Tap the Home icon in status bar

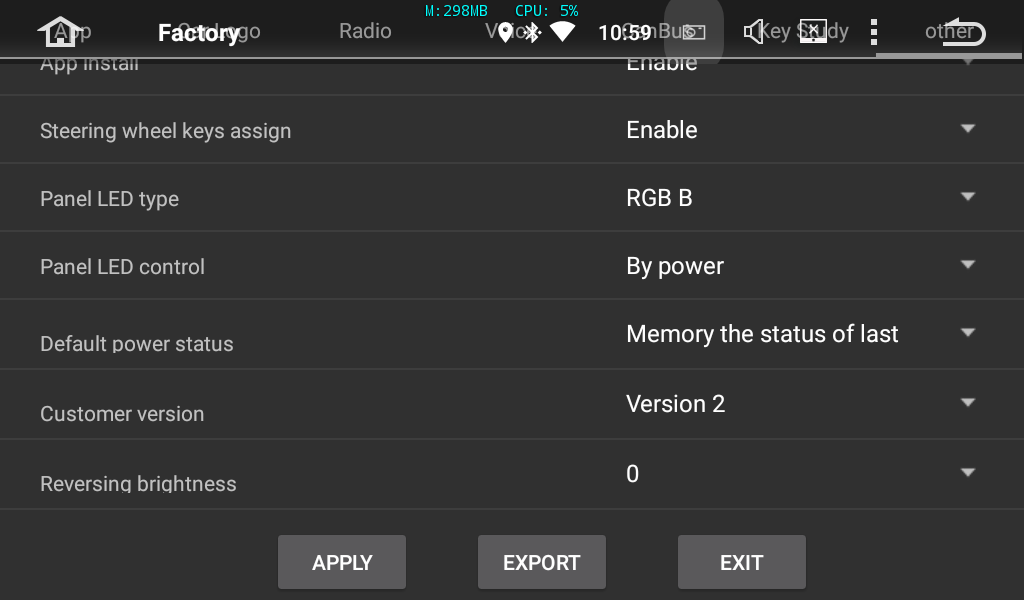click(59, 32)
